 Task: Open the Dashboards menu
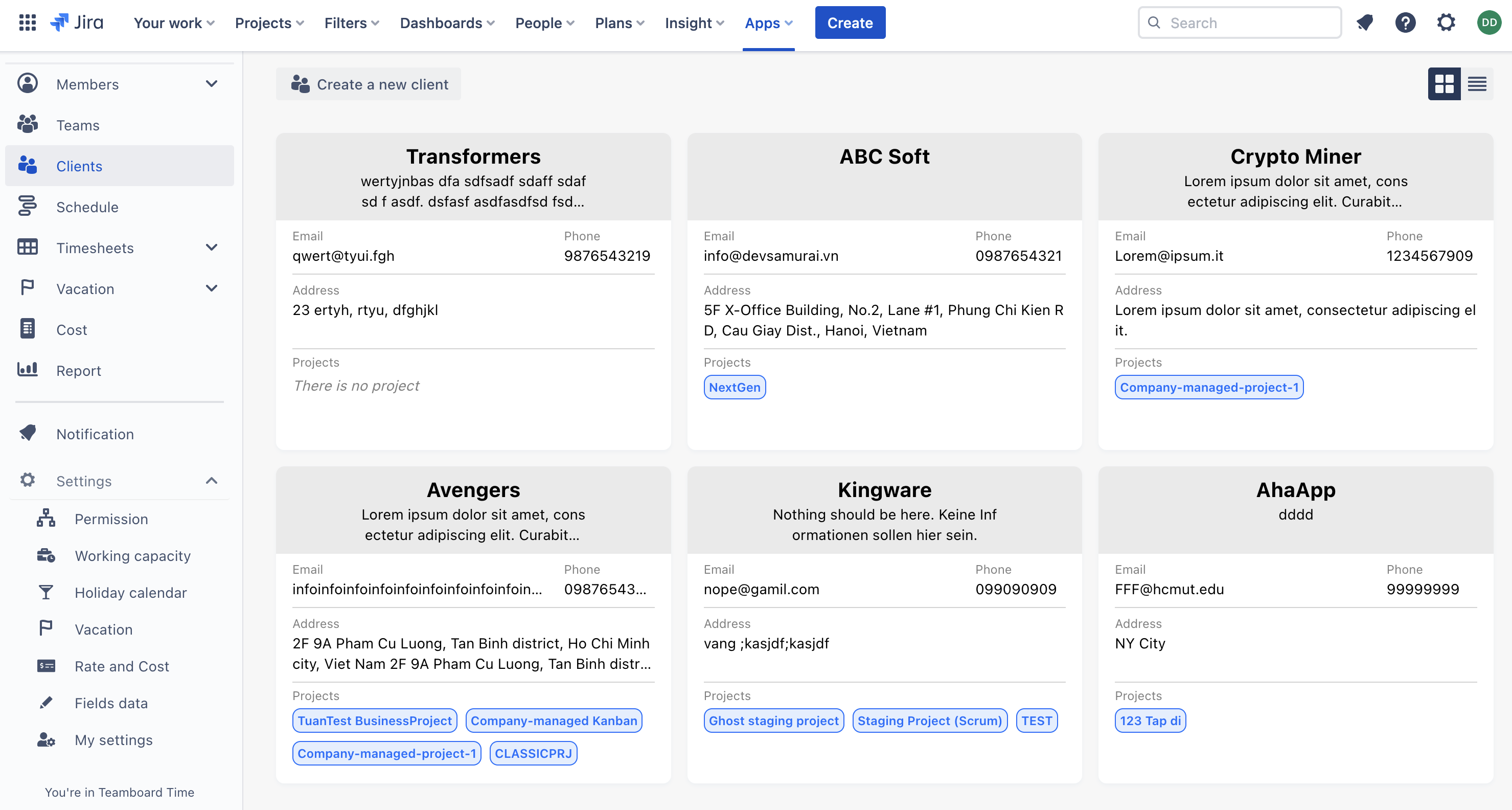pyautogui.click(x=447, y=23)
